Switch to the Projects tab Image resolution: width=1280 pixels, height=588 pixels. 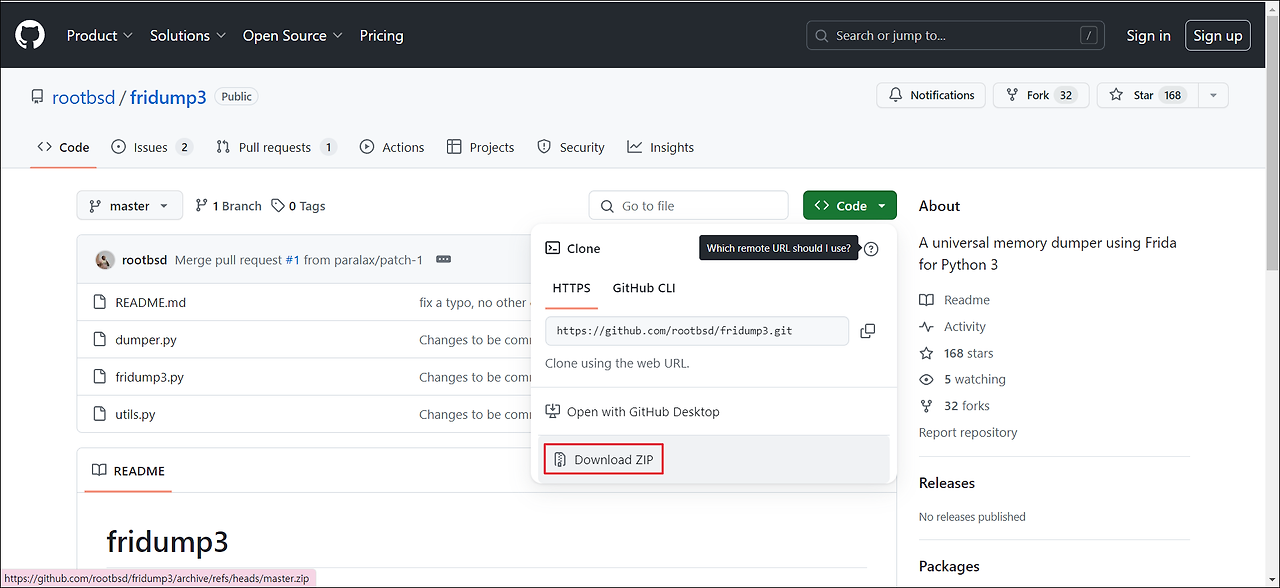(481, 147)
